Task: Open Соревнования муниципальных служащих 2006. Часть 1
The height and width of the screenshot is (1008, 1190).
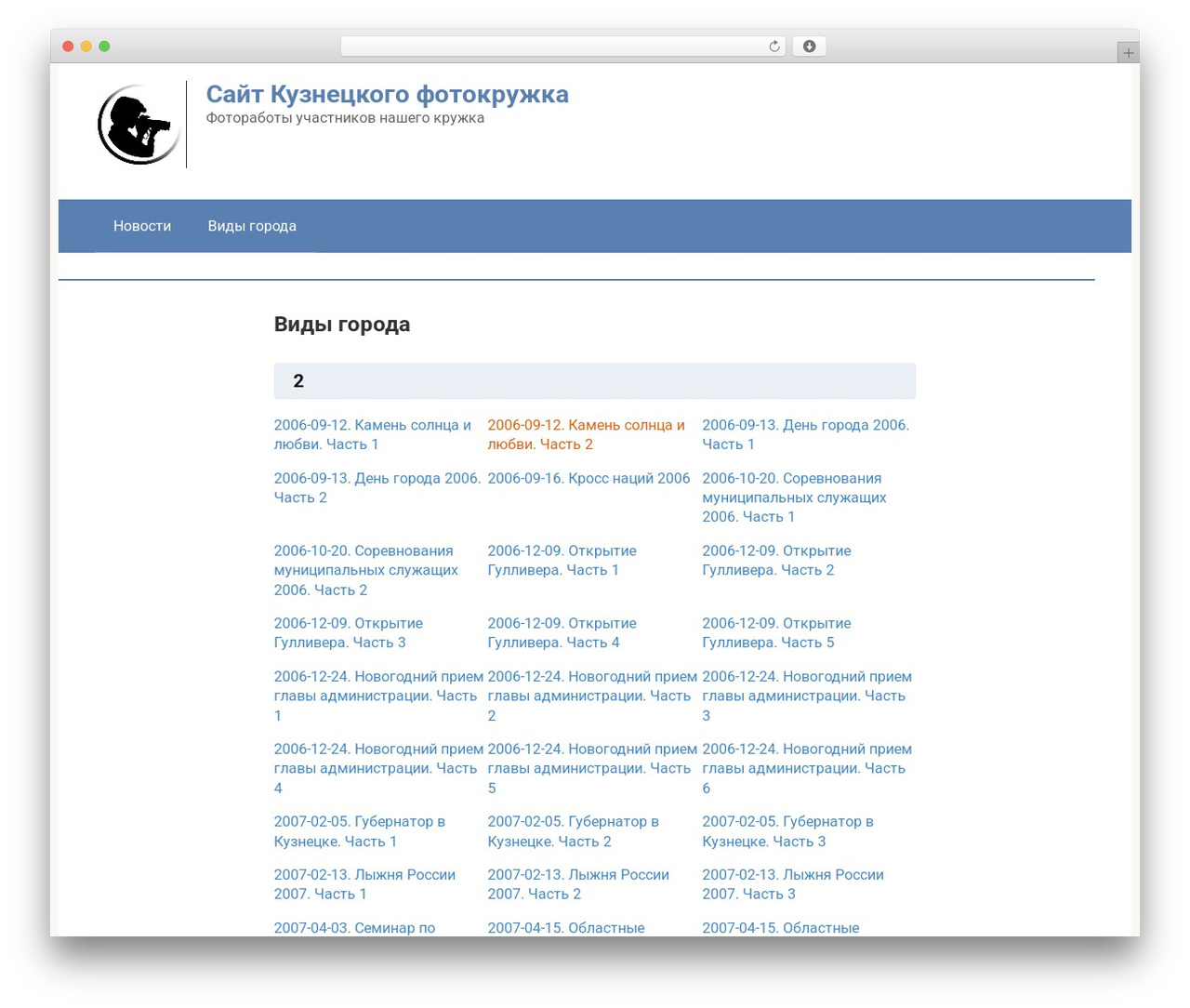Action: 794,497
